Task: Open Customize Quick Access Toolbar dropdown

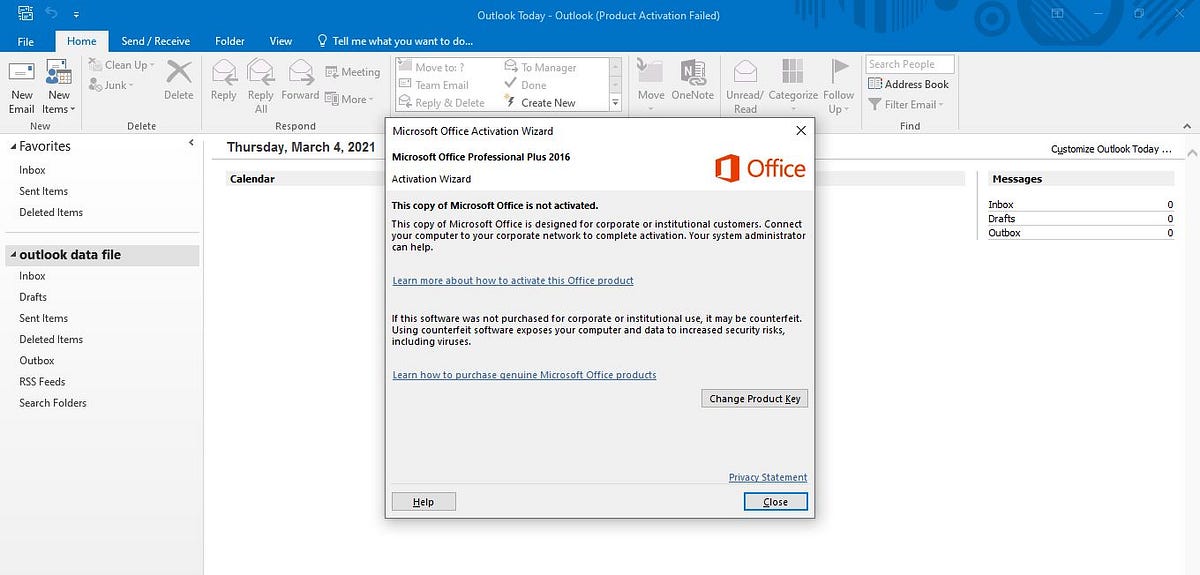Action: click(76, 15)
